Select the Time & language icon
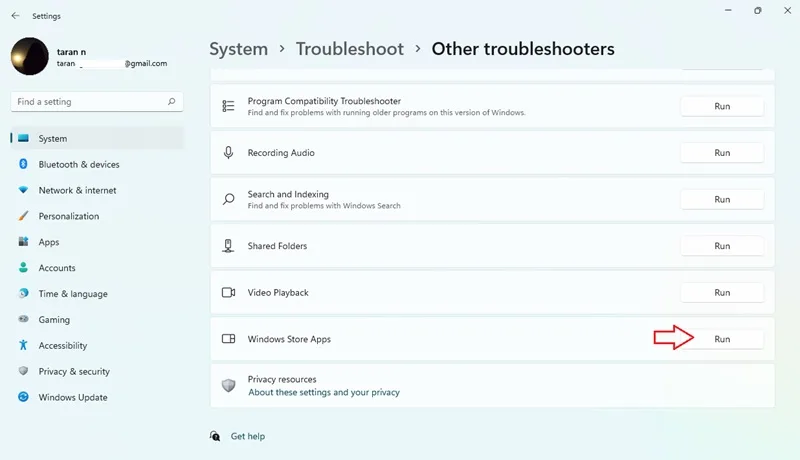Viewport: 800px width, 460px height. pyautogui.click(x=23, y=293)
